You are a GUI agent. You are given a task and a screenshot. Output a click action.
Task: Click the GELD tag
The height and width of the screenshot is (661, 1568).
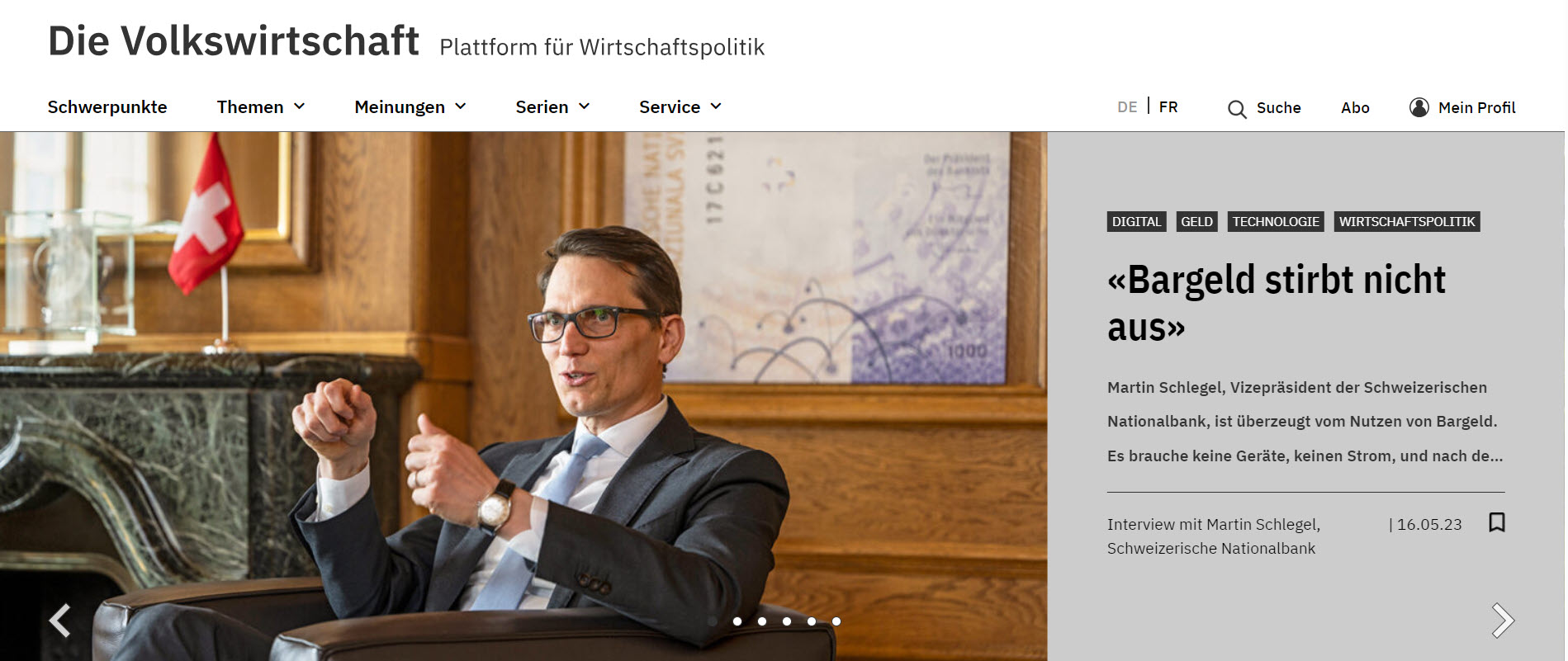[1196, 221]
